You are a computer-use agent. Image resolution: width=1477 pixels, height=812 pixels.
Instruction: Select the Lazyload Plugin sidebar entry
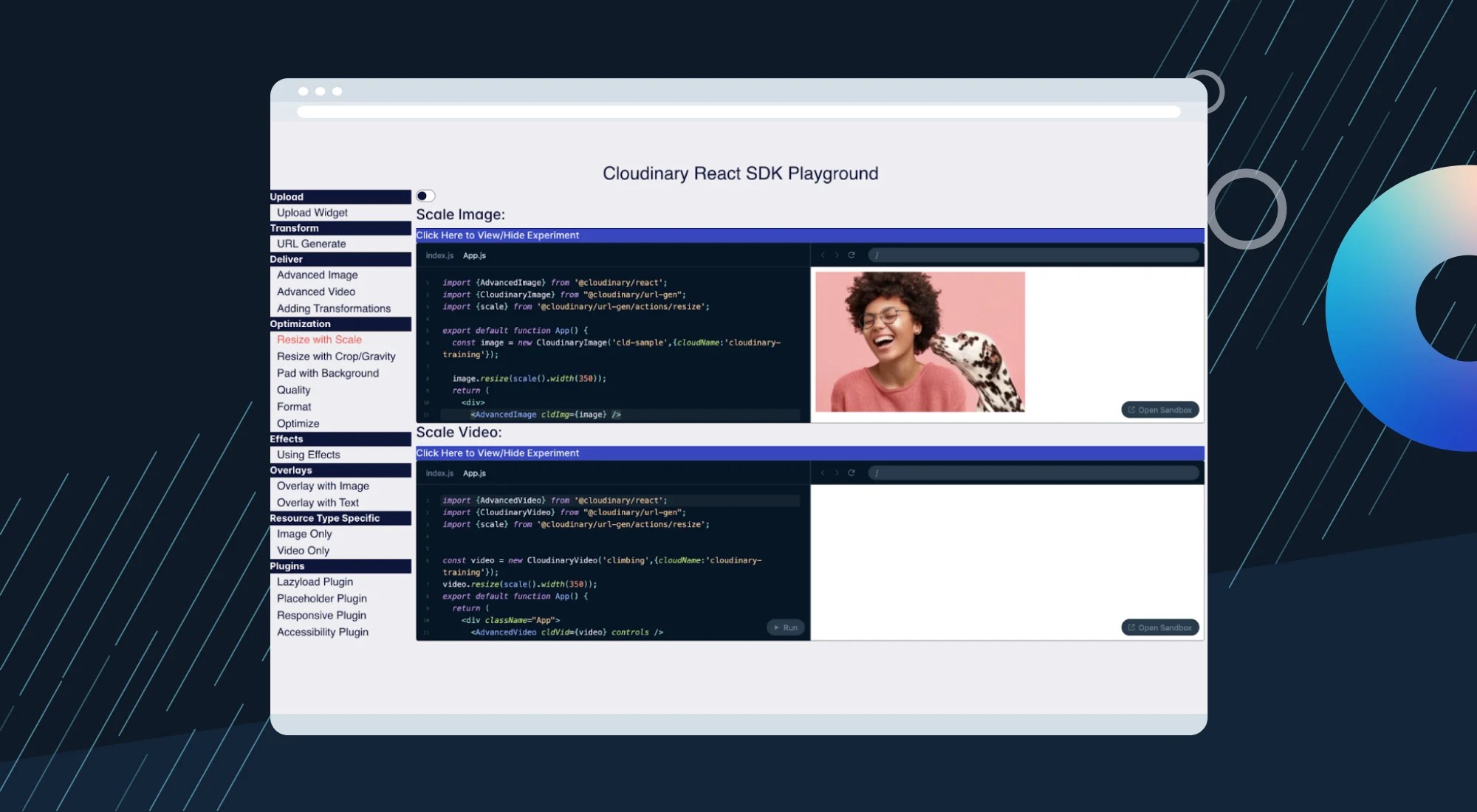(x=315, y=582)
